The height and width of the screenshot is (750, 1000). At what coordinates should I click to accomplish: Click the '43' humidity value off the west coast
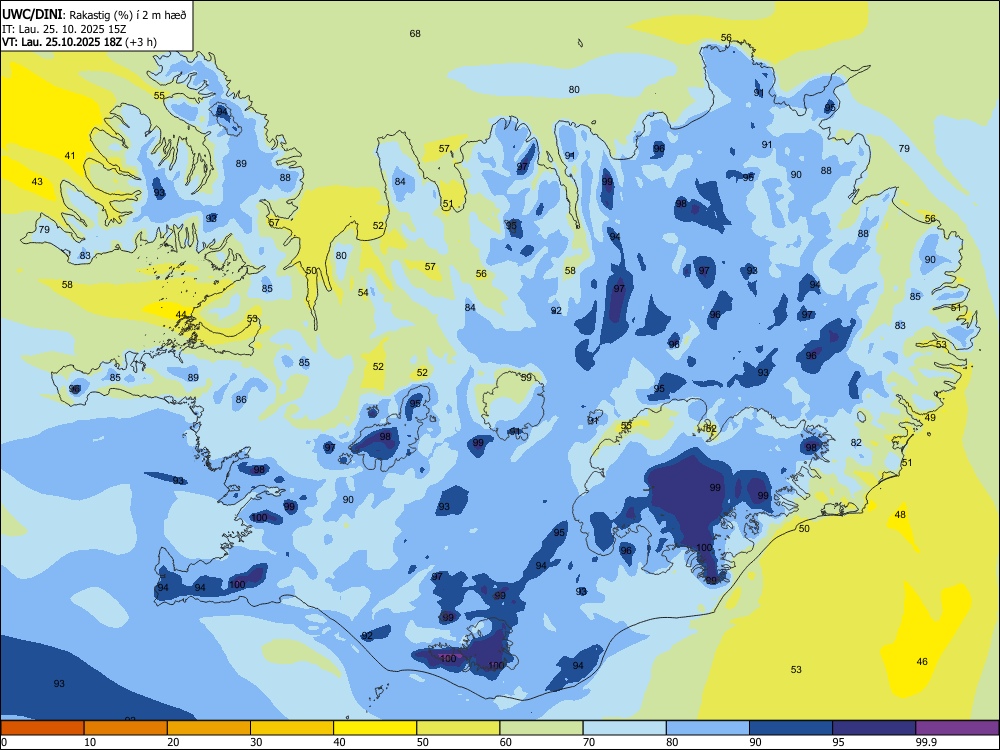38,182
